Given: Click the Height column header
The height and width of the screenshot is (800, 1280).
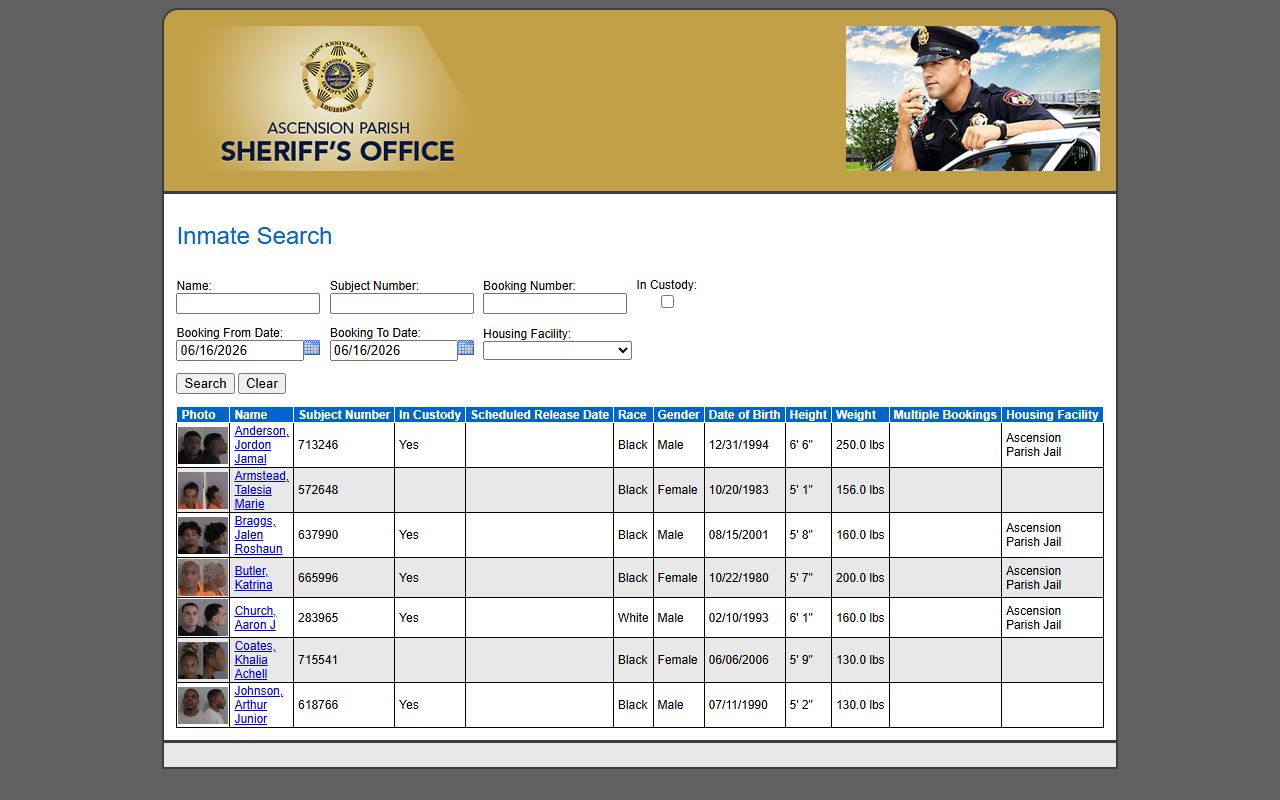Looking at the screenshot, I should click(x=808, y=414).
